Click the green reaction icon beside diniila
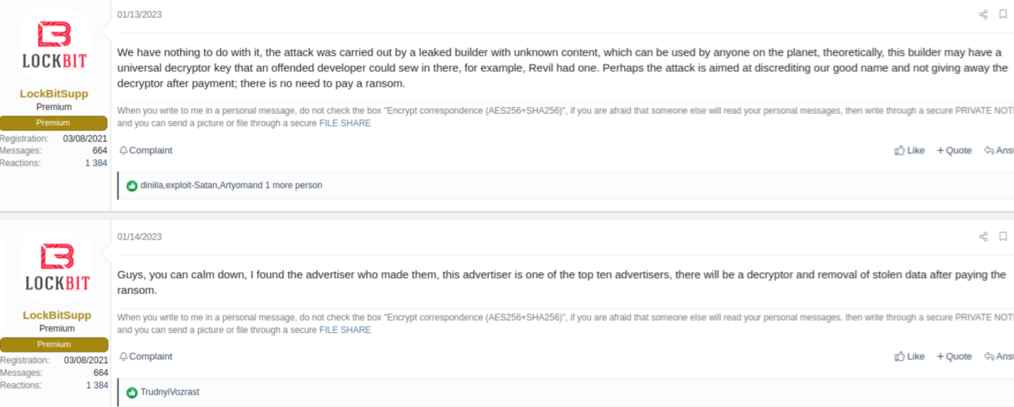 tap(132, 186)
